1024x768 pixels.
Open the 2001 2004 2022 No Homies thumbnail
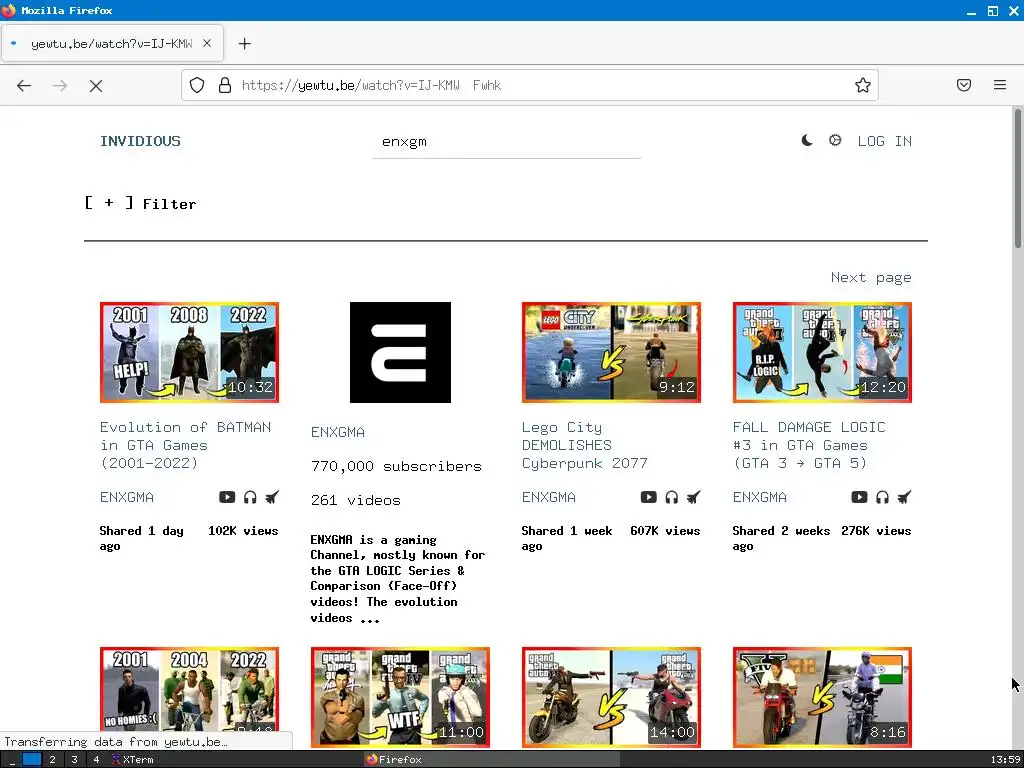pyautogui.click(x=189, y=697)
